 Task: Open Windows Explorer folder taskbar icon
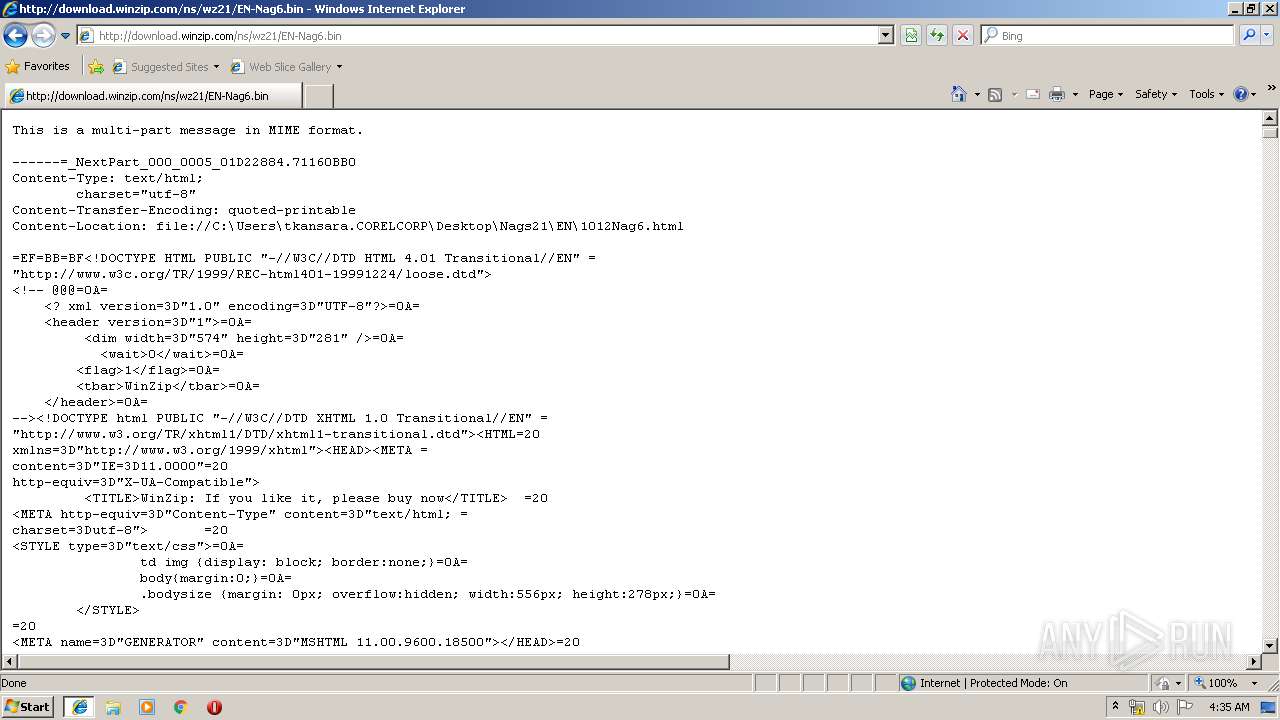(x=113, y=707)
